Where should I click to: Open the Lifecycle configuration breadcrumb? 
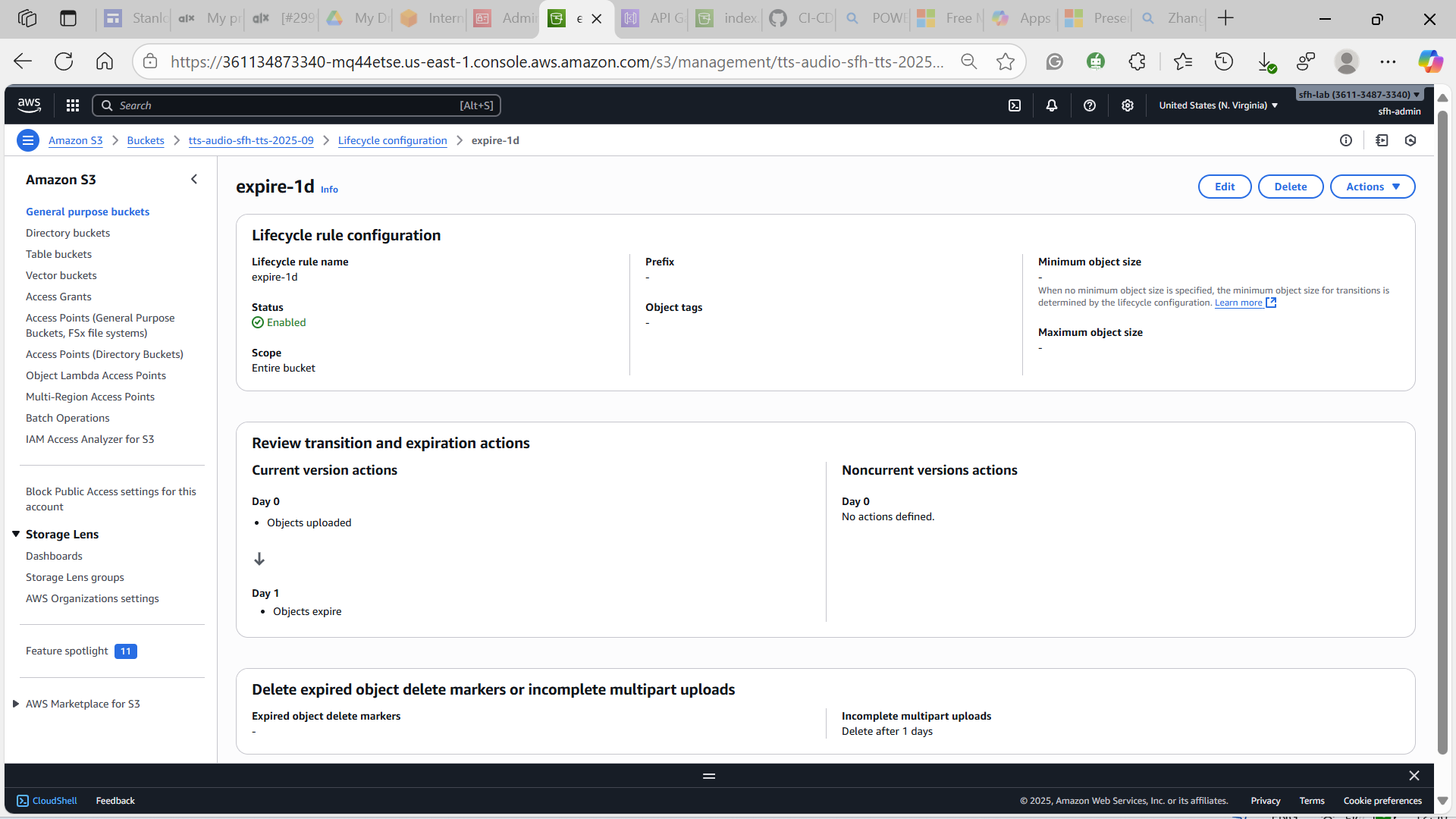tap(392, 140)
